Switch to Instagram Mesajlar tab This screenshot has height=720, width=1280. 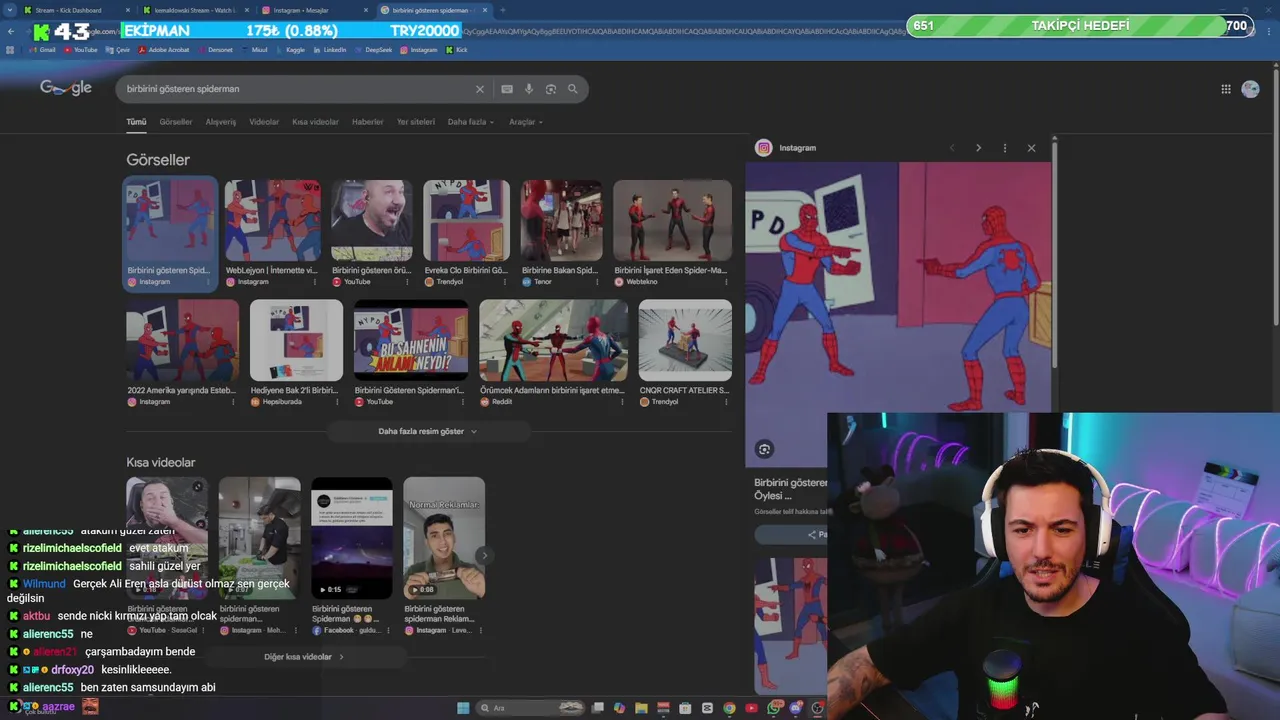(313, 10)
